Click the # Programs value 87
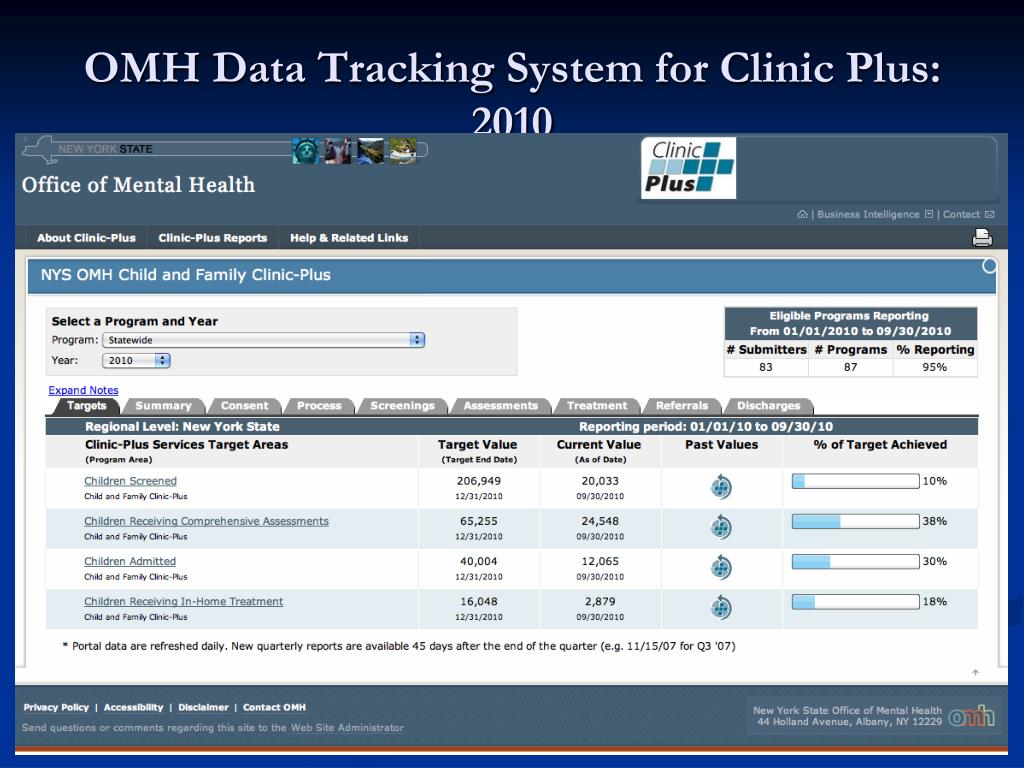 (x=850, y=367)
